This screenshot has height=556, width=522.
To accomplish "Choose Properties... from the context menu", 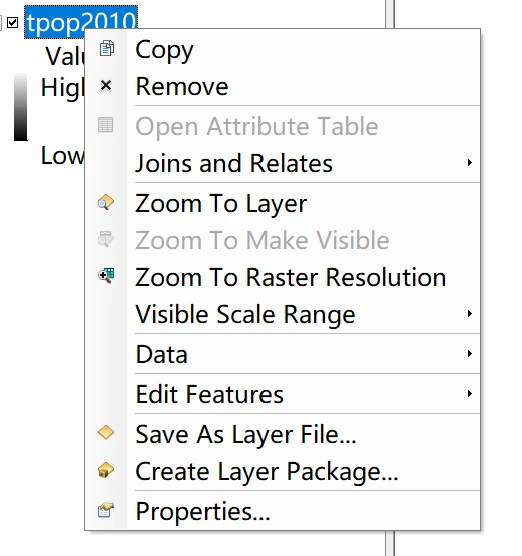I will coord(283,511).
